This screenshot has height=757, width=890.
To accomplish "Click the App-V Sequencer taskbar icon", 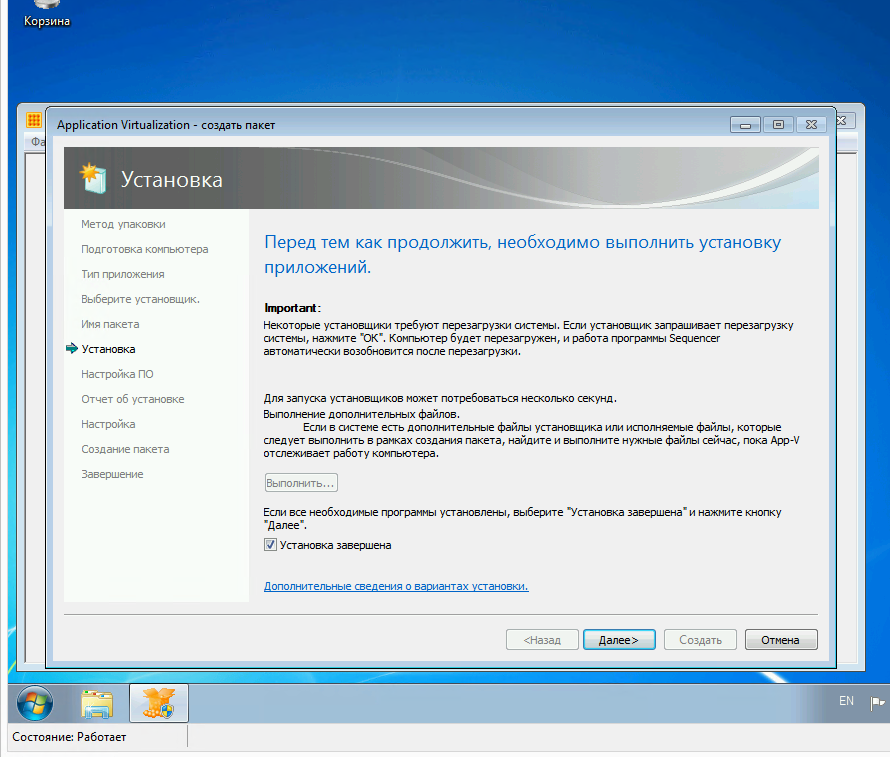I will (x=158, y=704).
